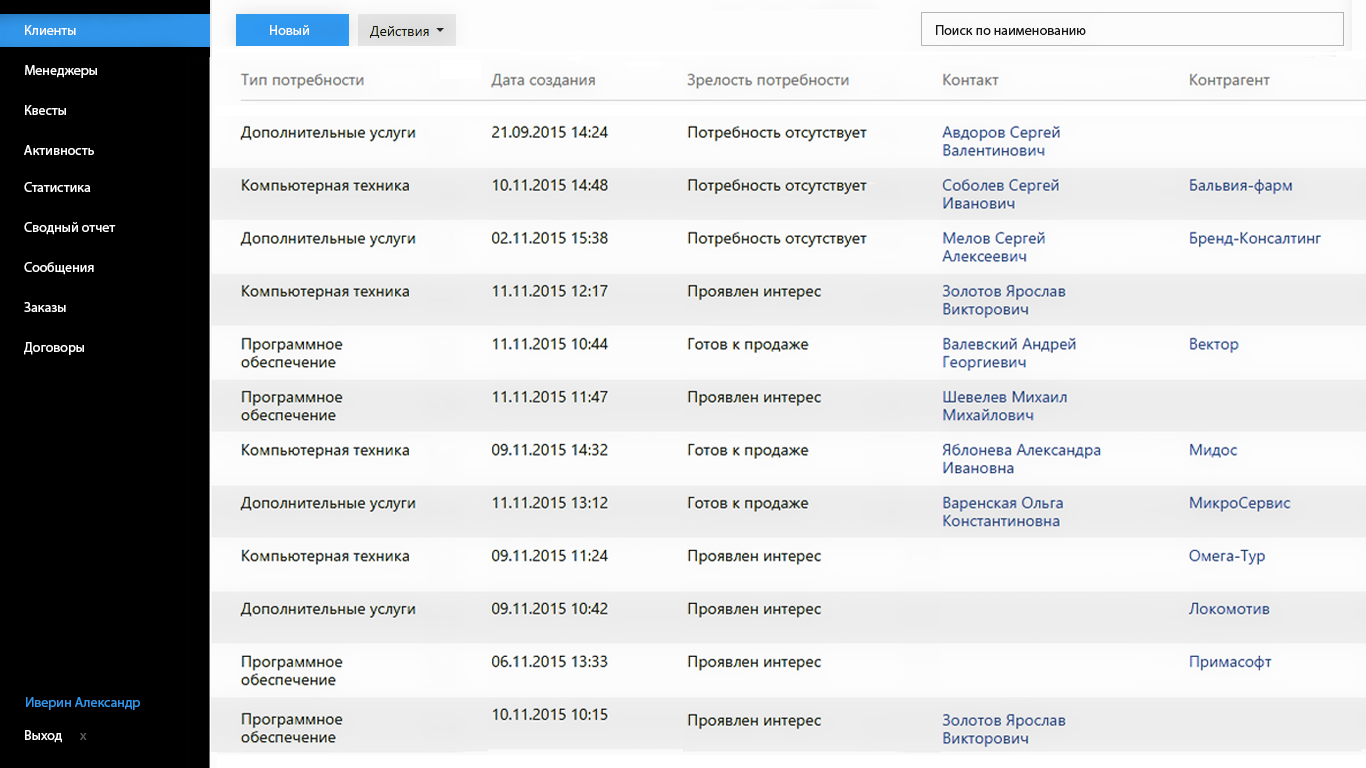
Task: Navigate to Договоры section
Action: point(55,347)
